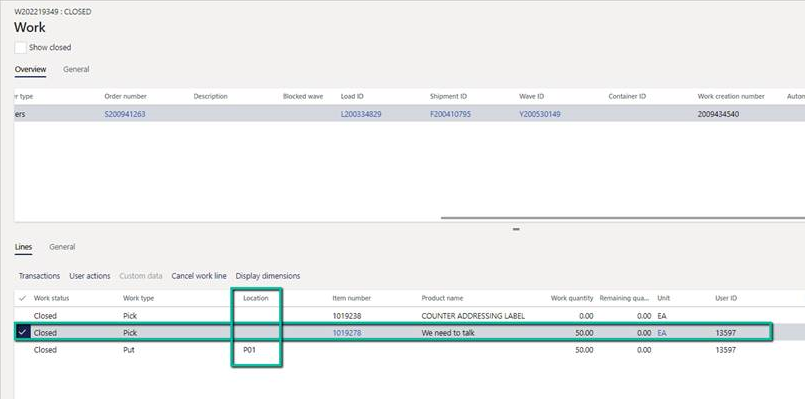Click the Load ID column header

pyautogui.click(x=352, y=96)
